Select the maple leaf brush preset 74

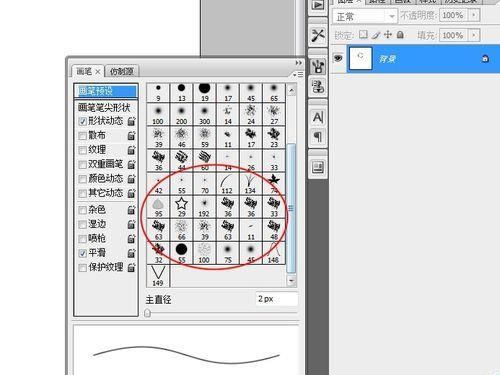tap(274, 184)
